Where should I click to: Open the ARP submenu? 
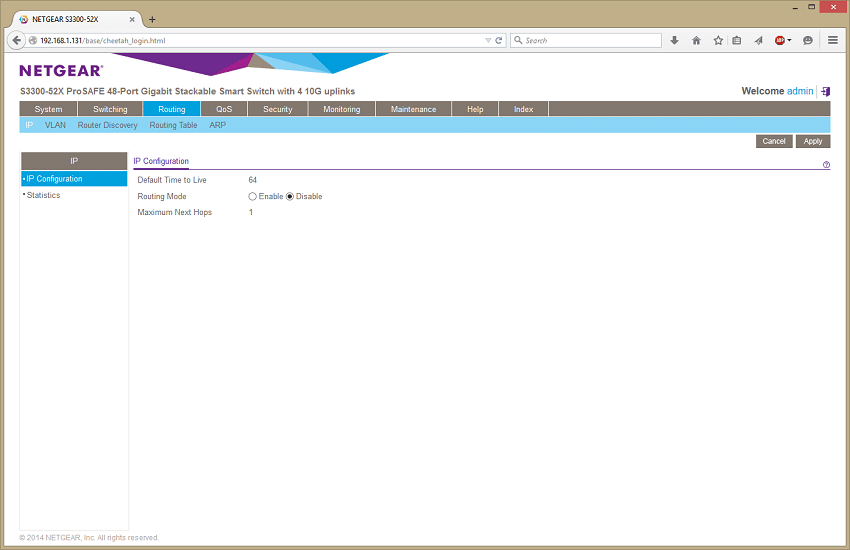(217, 125)
